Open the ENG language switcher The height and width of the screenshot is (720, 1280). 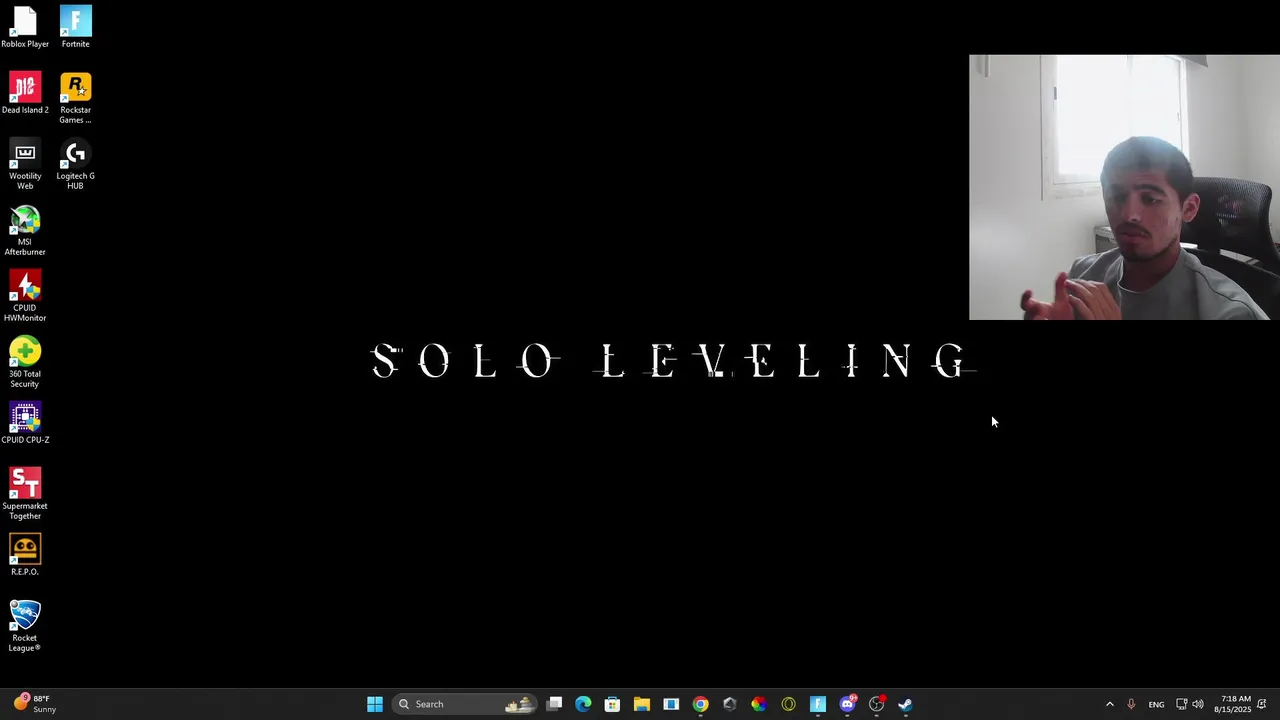1156,704
